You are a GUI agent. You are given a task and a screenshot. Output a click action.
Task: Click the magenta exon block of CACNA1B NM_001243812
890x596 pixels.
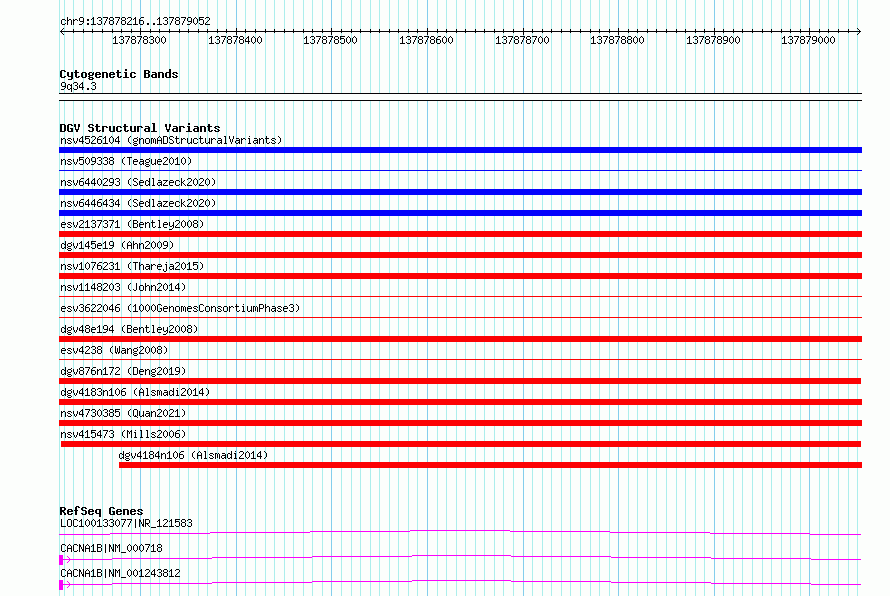[61, 585]
